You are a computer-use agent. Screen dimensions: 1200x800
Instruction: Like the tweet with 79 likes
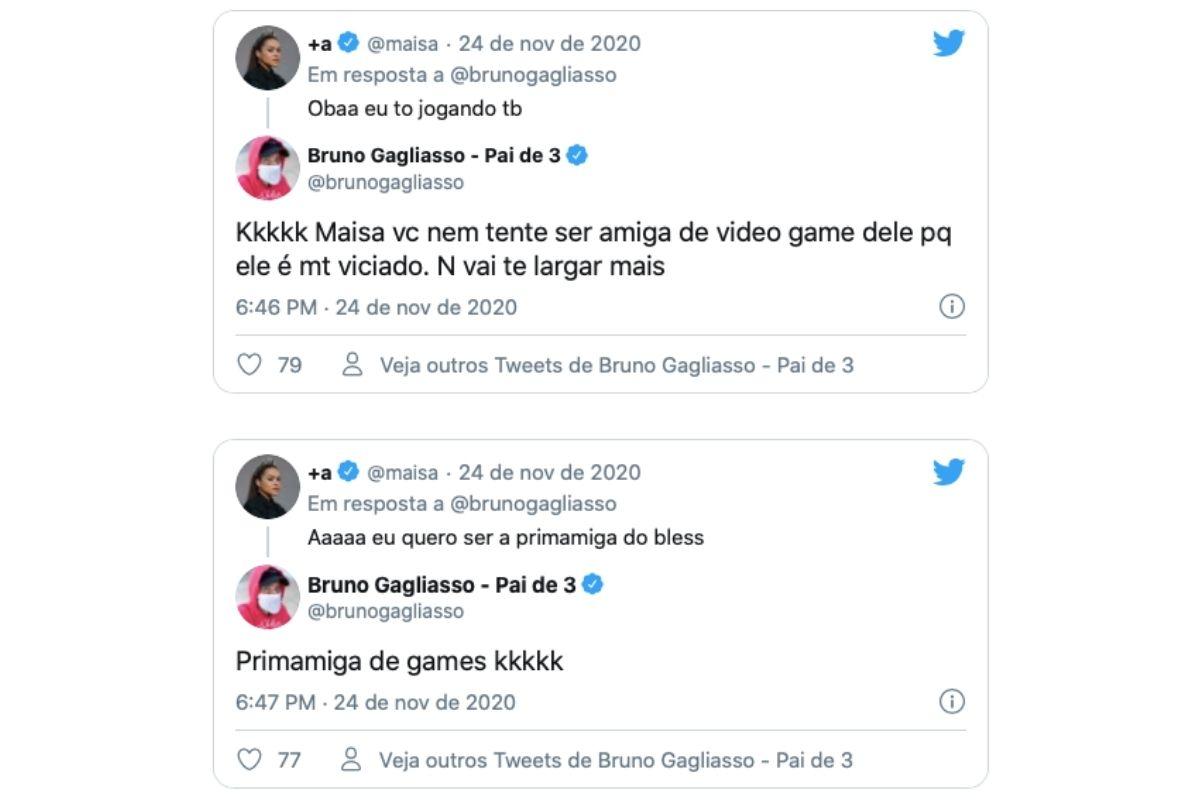pos(249,365)
